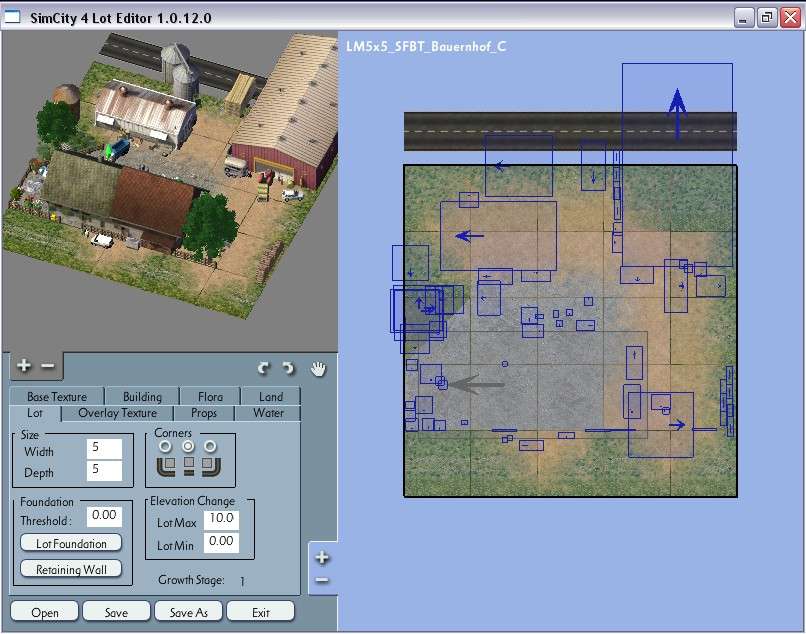
Task: Click the app icon in the title bar
Action: tap(12, 17)
